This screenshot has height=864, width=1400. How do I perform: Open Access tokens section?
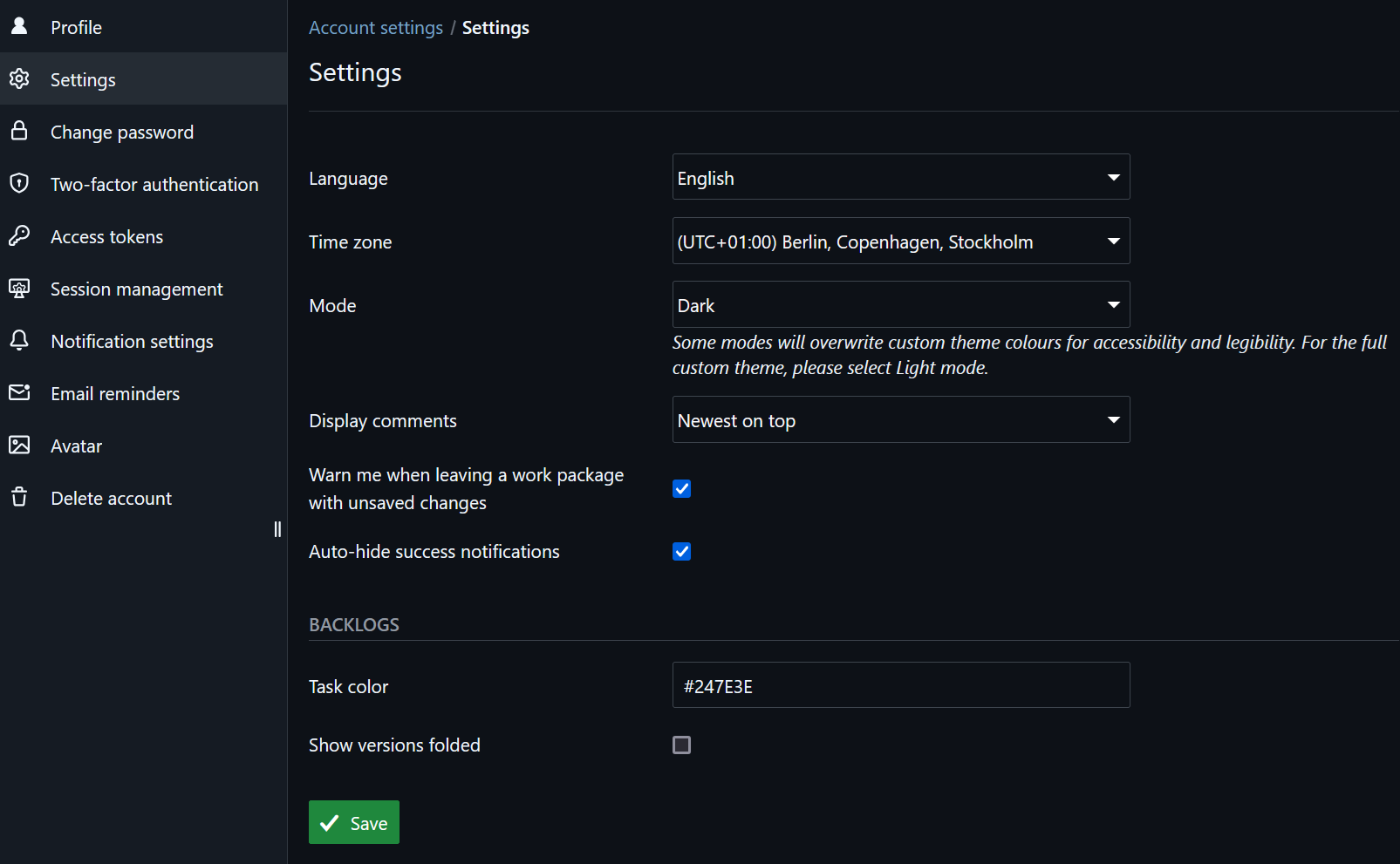[x=143, y=235]
